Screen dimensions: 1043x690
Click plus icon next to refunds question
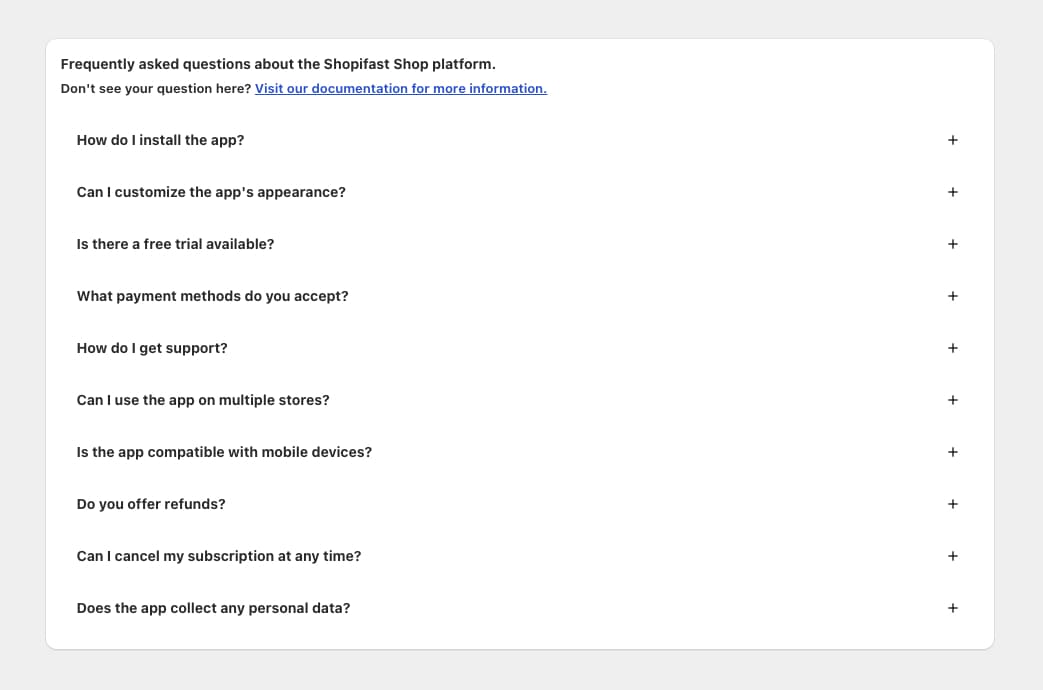tap(952, 504)
